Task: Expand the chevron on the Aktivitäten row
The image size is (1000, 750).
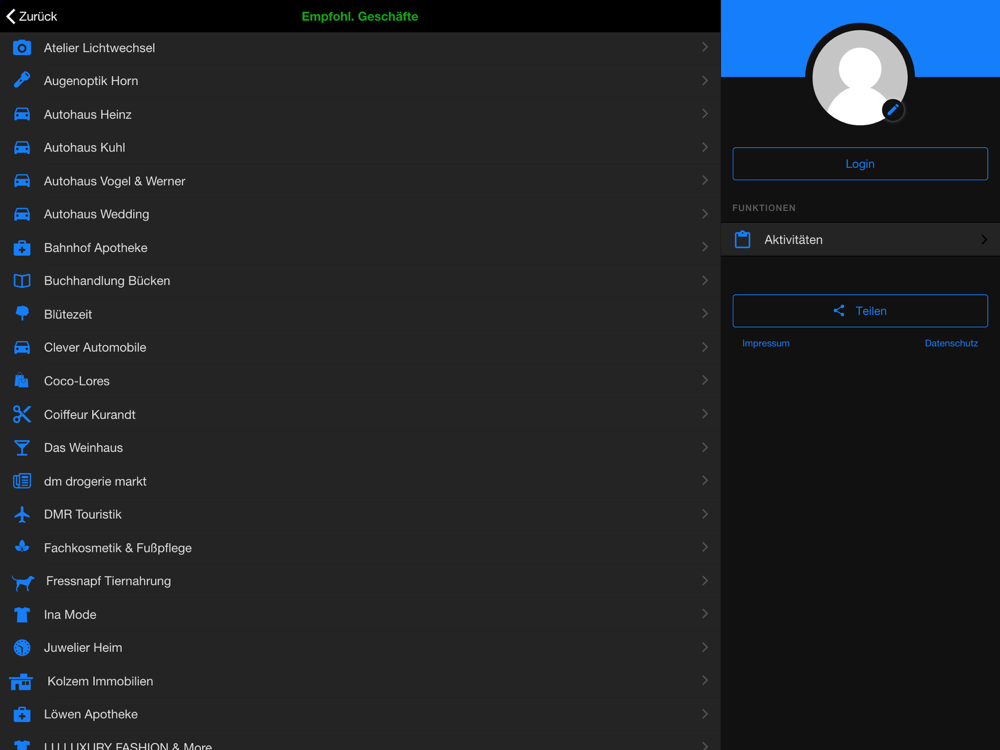Action: point(984,240)
